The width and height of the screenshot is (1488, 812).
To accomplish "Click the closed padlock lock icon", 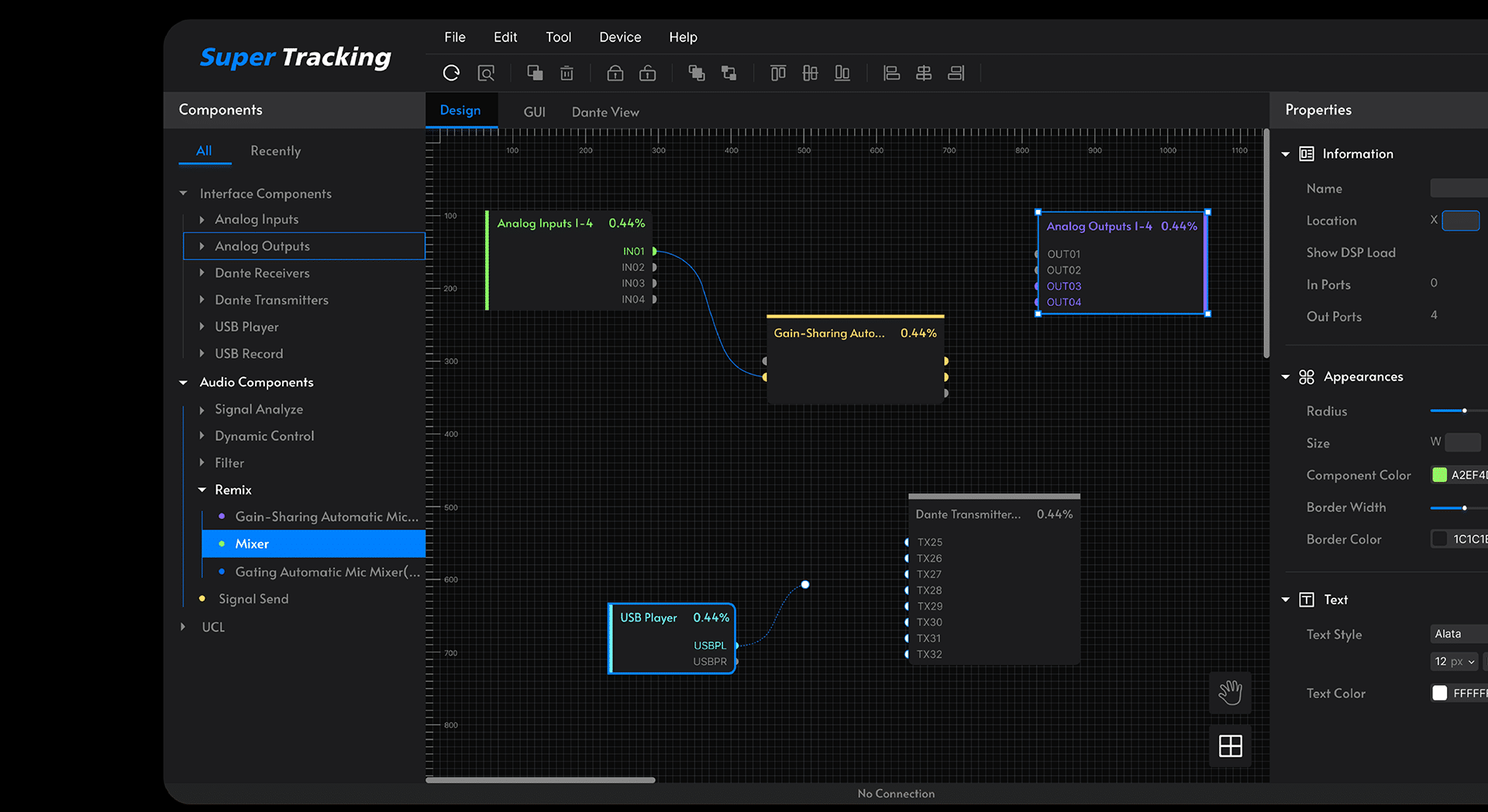I will (x=615, y=73).
